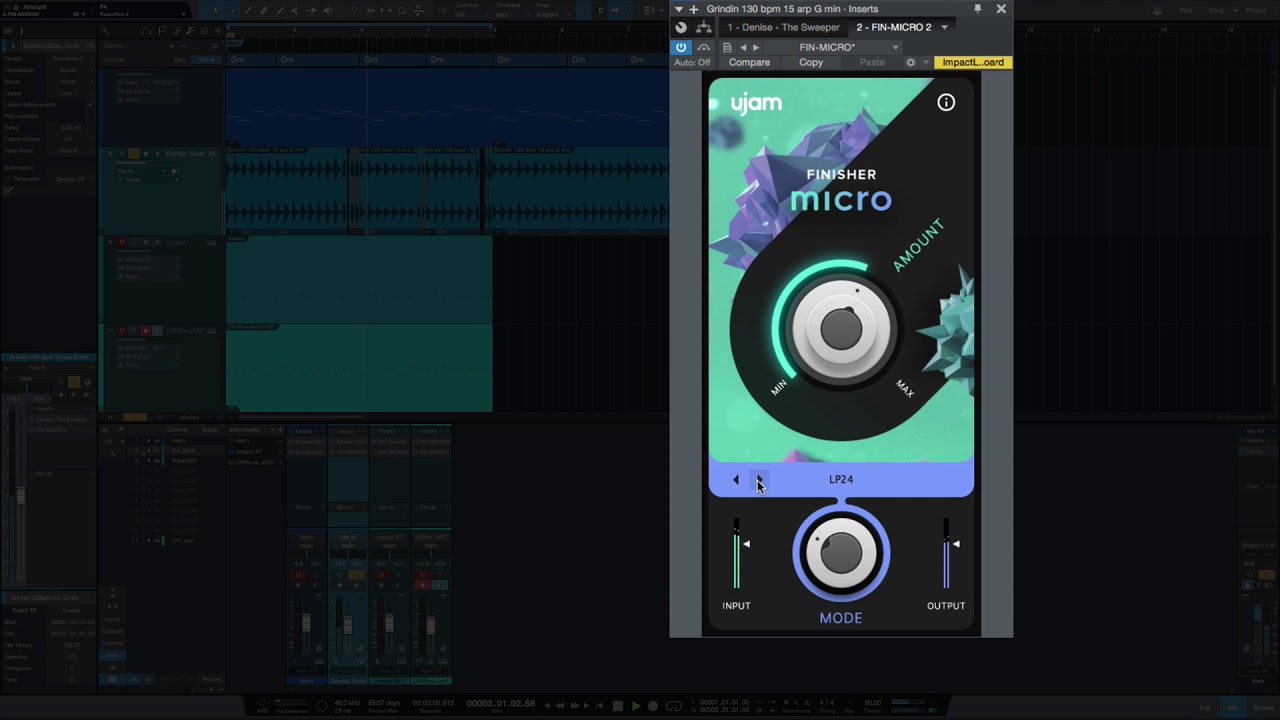The height and width of the screenshot is (720, 1280).
Task: Select the 2 - FIN-MICRO 2 tab
Action: point(893,28)
